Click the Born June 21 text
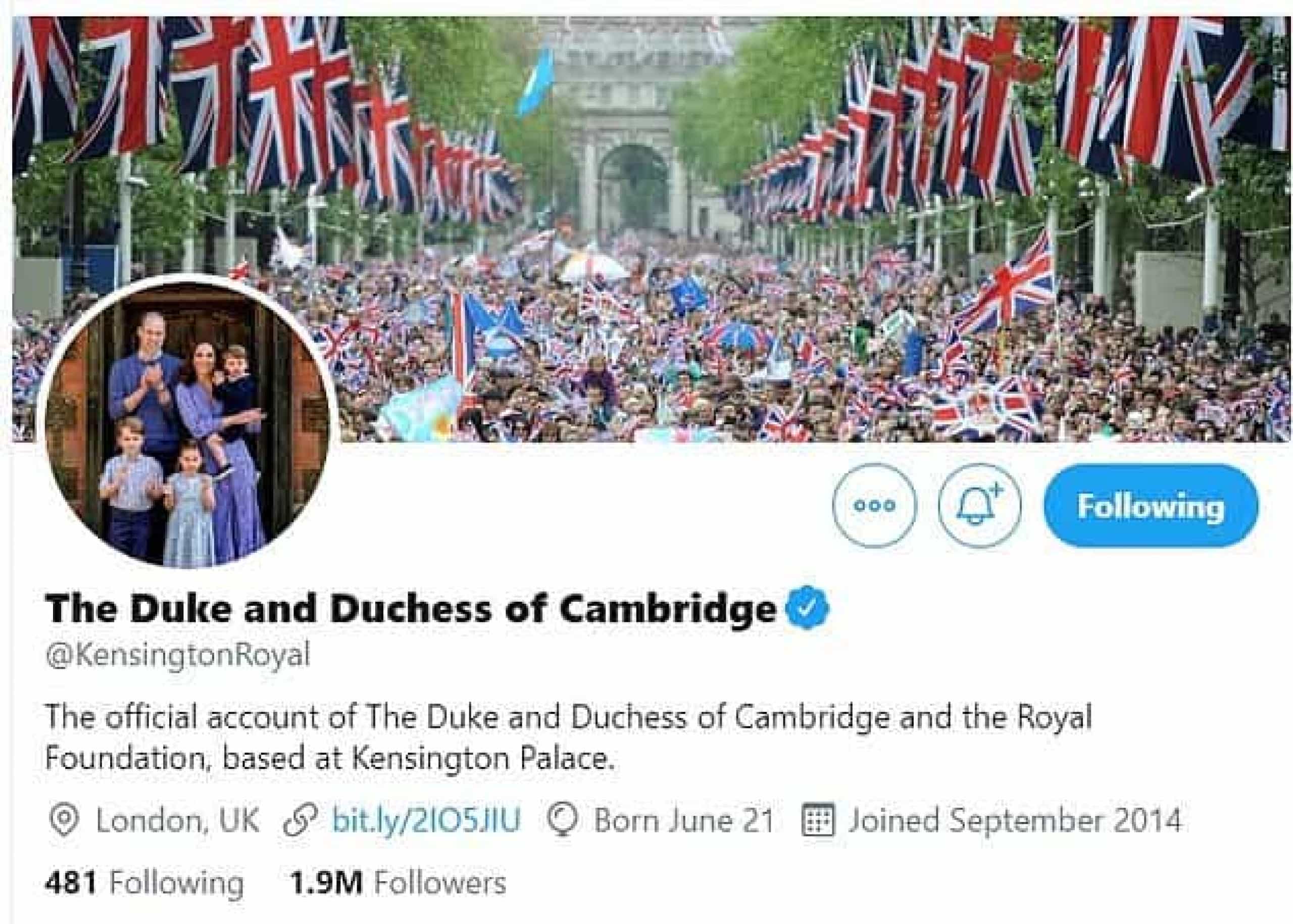 click(684, 820)
